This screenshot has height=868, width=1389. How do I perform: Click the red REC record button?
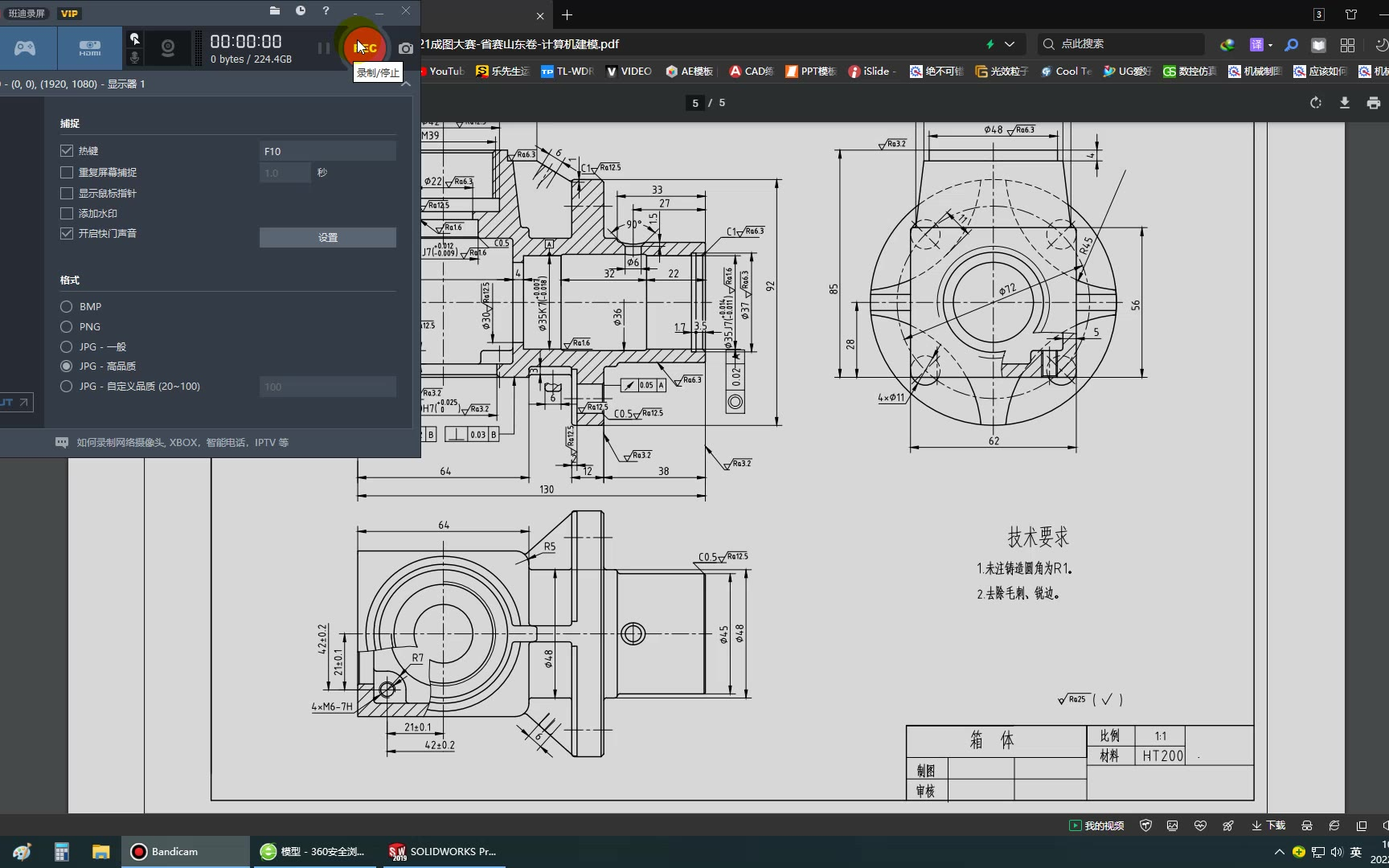point(365,47)
